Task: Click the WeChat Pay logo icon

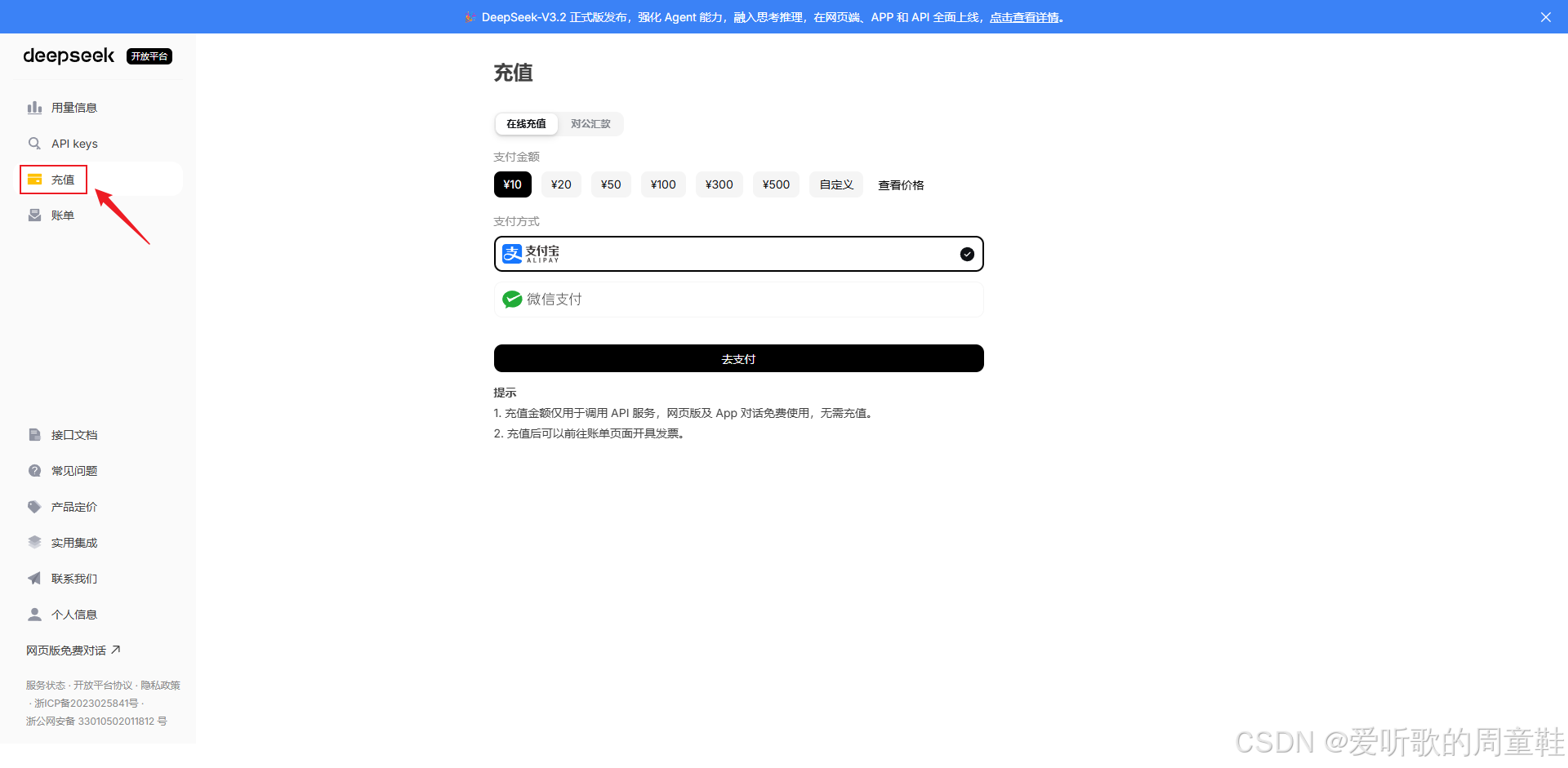Action: 512,300
